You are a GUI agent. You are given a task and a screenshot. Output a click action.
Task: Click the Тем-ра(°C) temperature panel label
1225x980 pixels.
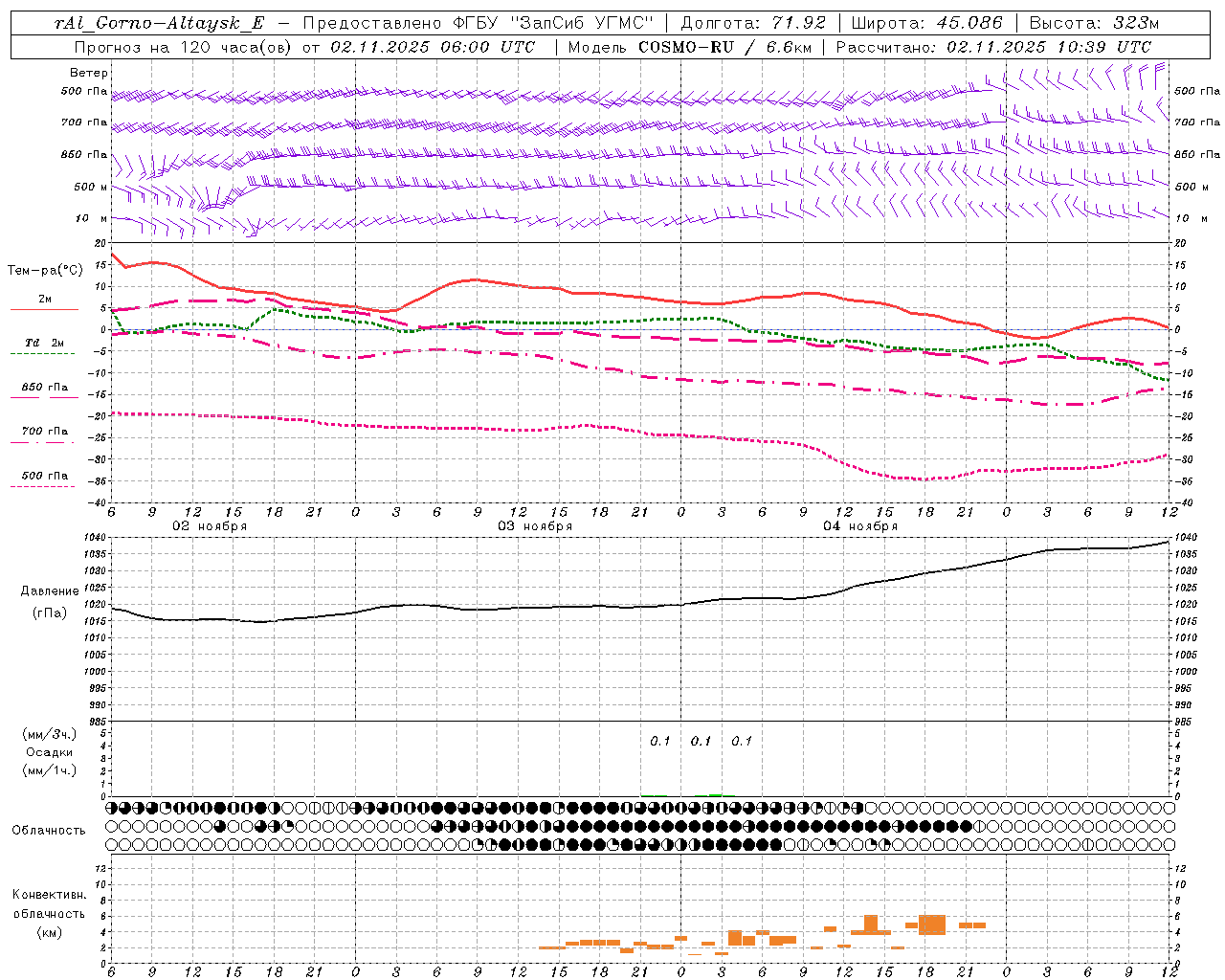click(45, 271)
